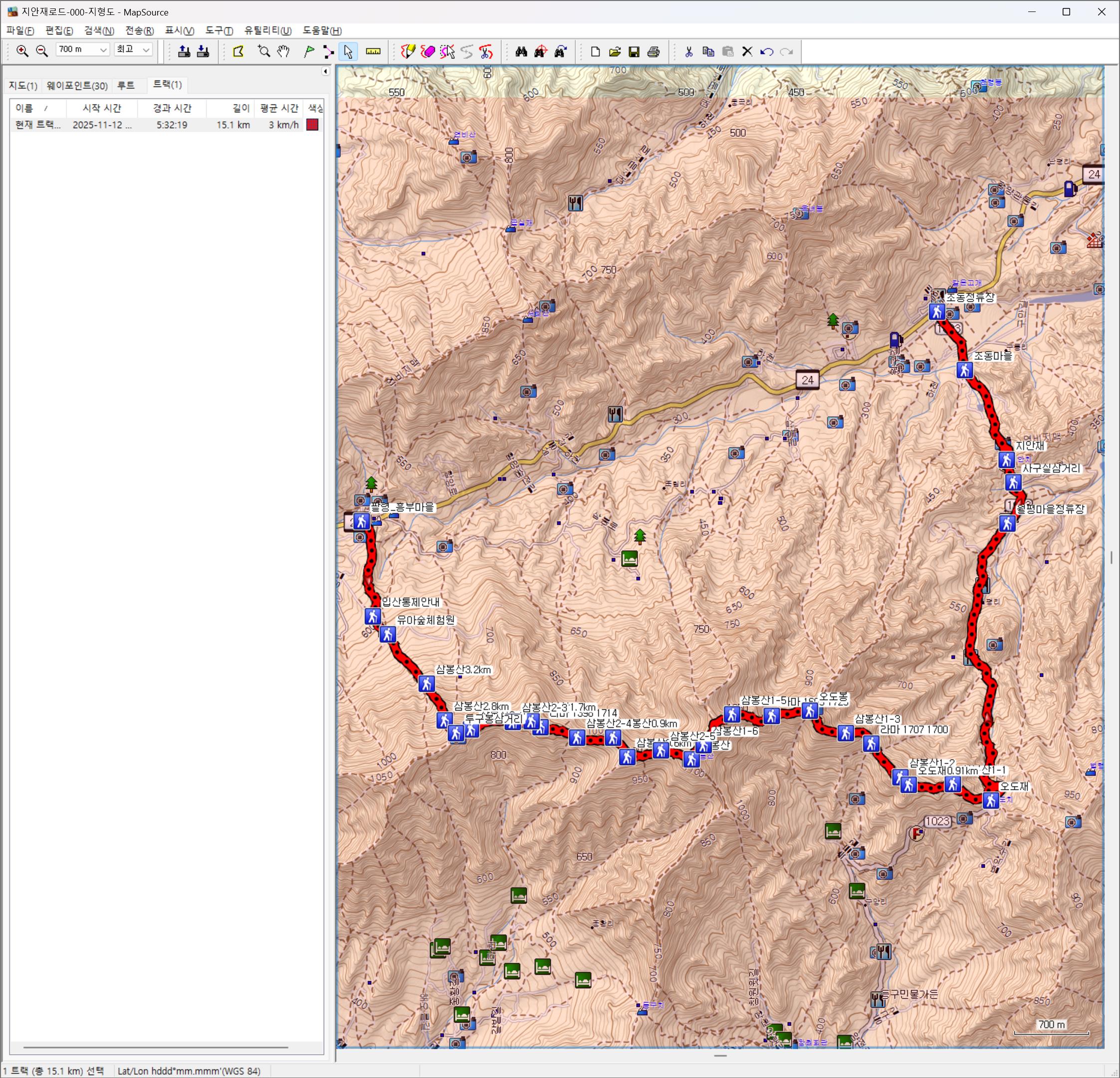Select the hand pan tool
Image resolution: width=1120 pixels, height=1078 pixels.
283,52
